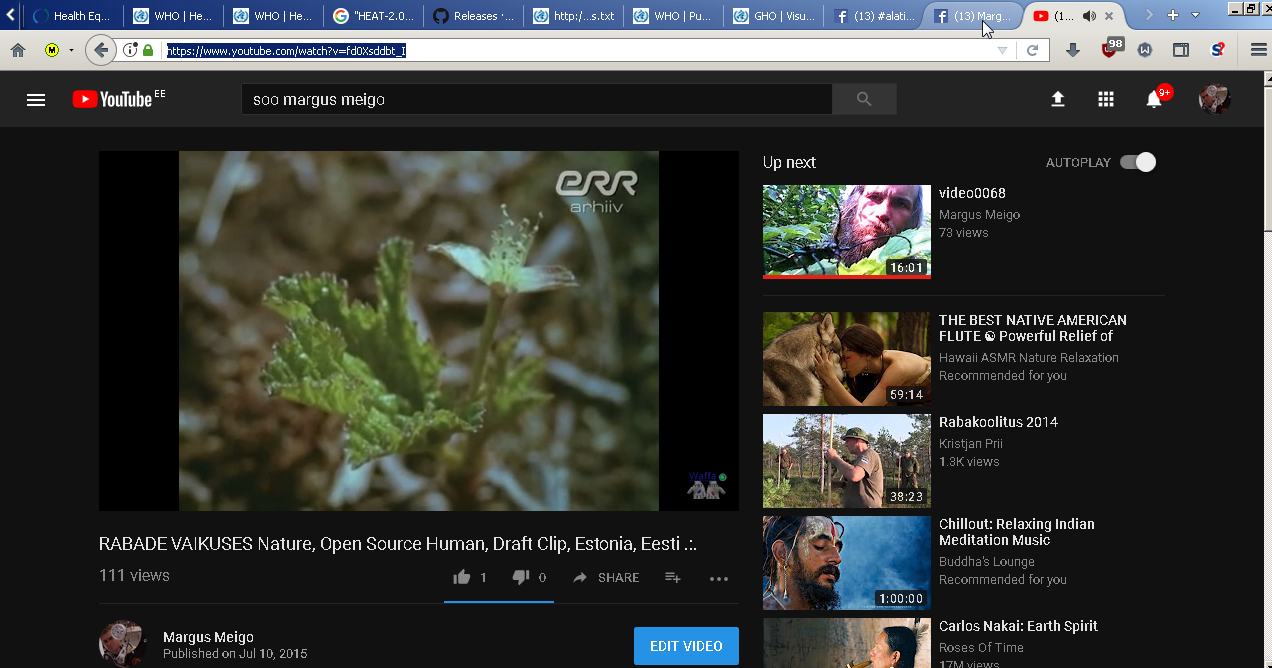Mute the YouTube tab via speaker icon
The image size is (1272, 668).
tap(1089, 16)
